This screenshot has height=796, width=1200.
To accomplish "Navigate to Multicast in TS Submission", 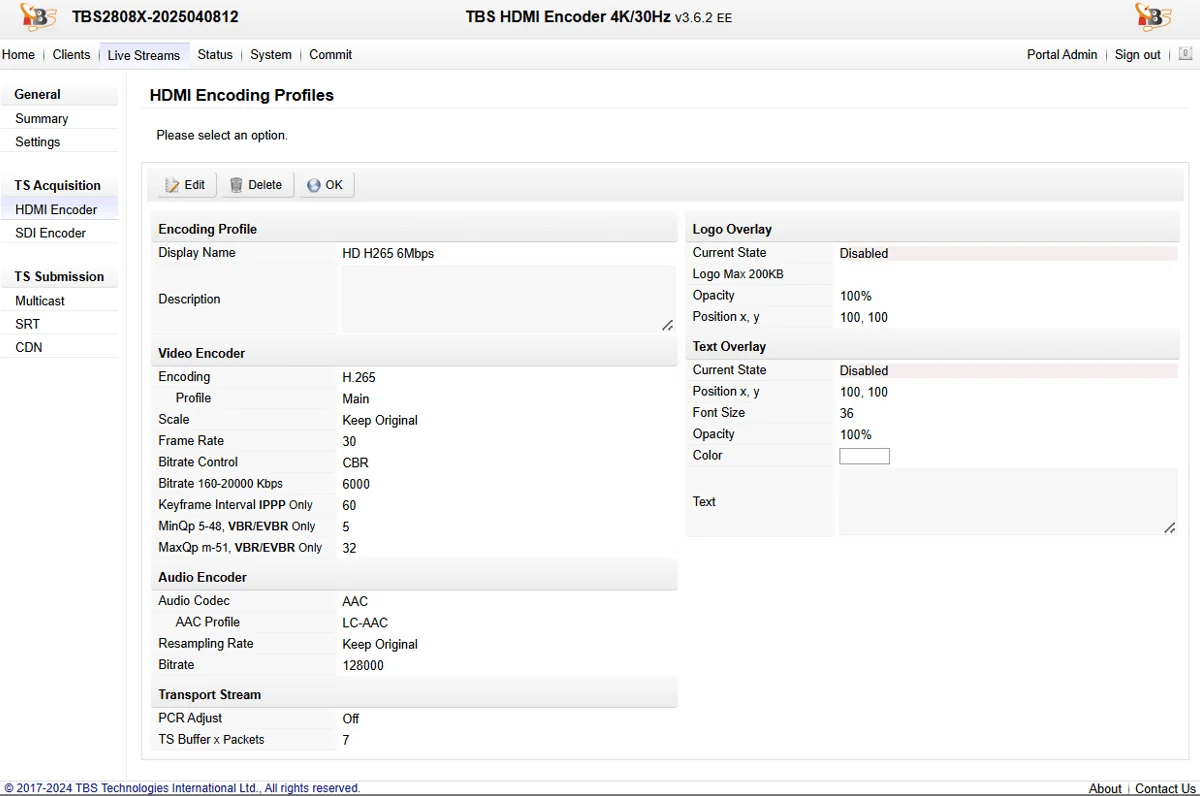I will 40,301.
